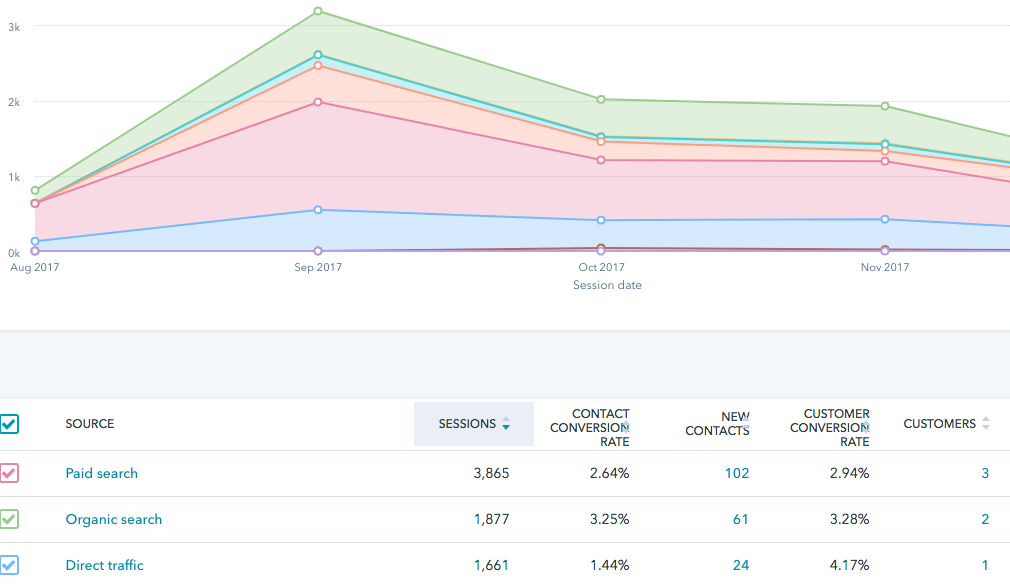
Task: Click the 4.17% customer conversion rate
Action: coord(850,565)
